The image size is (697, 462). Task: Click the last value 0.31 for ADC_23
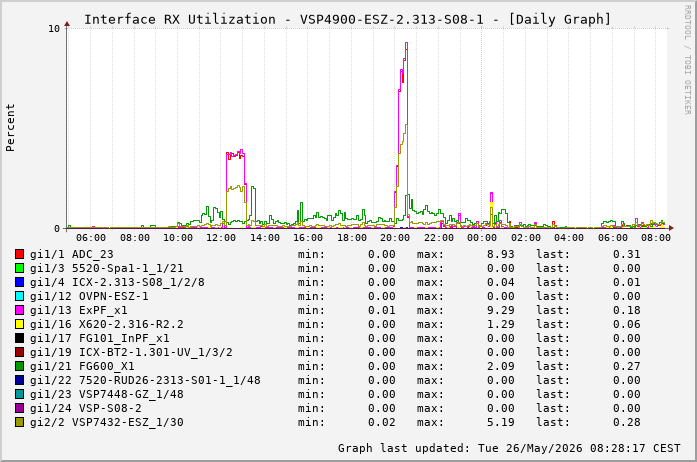point(627,254)
